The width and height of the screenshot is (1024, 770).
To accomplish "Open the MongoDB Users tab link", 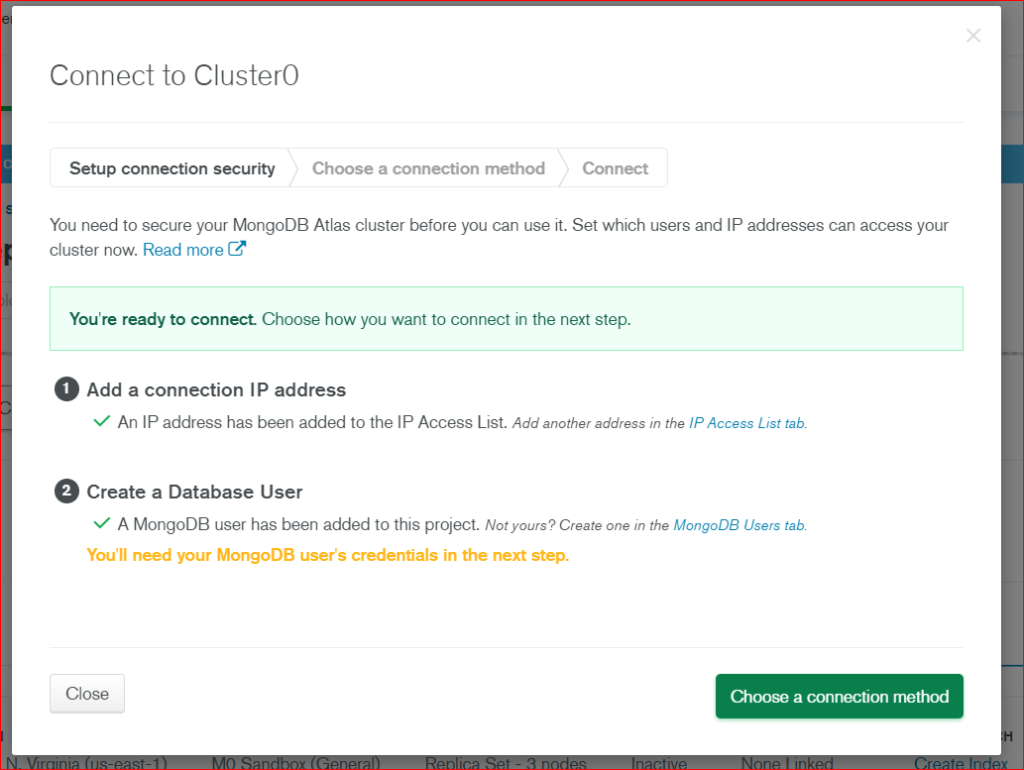I will point(739,525).
